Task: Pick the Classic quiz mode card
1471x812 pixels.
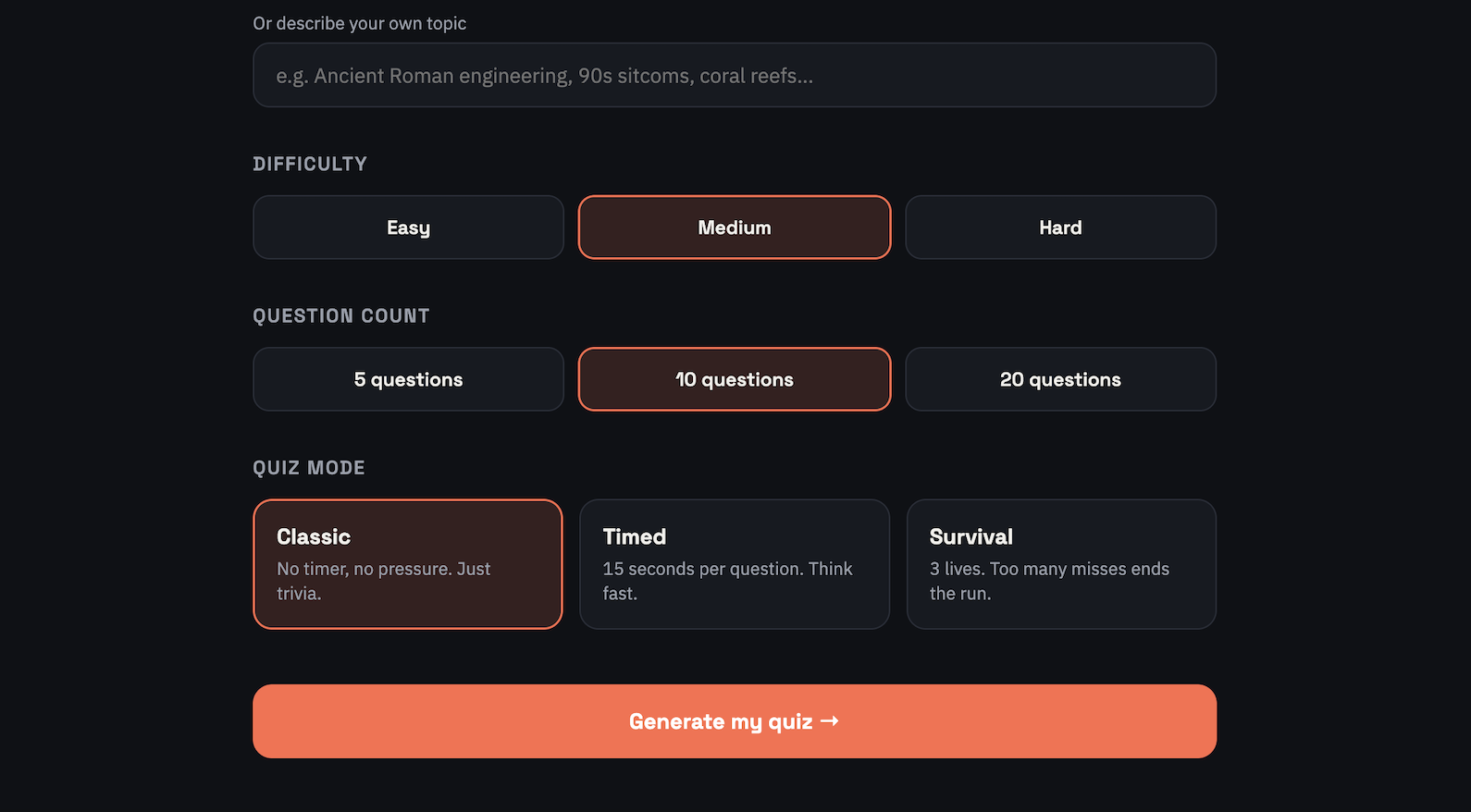Action: 408,564
